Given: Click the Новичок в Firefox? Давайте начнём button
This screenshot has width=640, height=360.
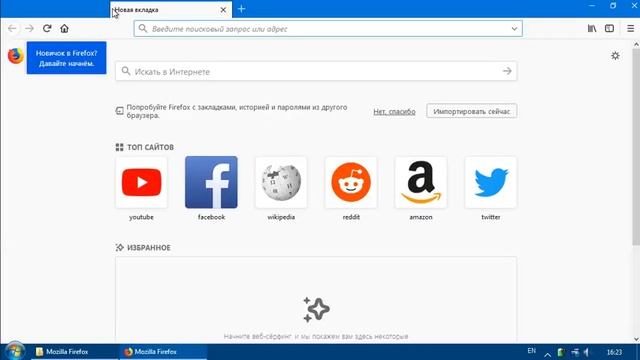Looking at the screenshot, I should point(67,58).
